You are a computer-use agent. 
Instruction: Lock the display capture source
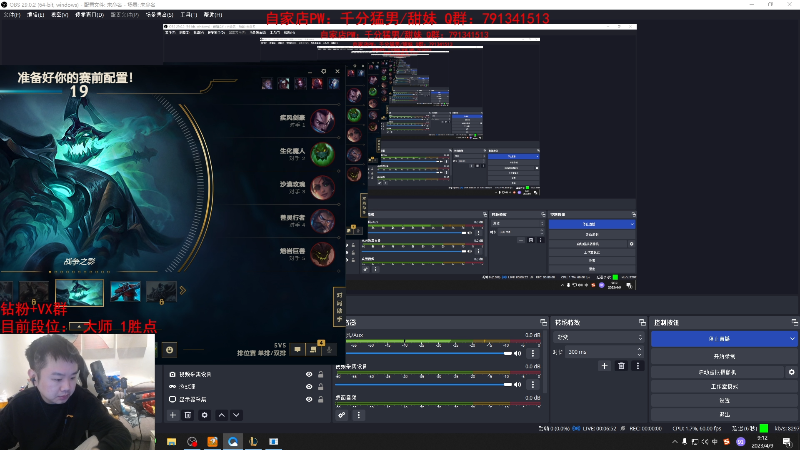320,399
